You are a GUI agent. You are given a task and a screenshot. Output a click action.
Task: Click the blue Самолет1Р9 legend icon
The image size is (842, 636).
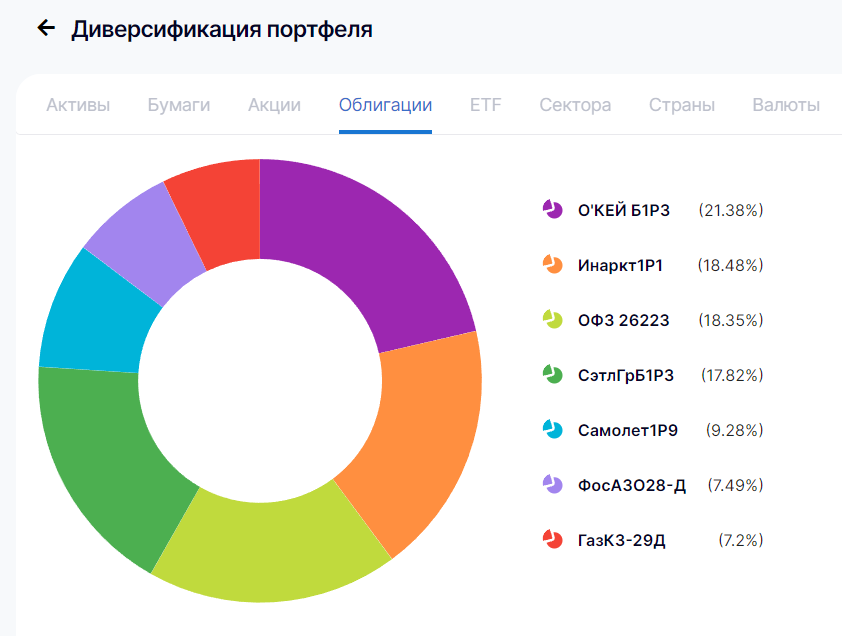tap(553, 429)
